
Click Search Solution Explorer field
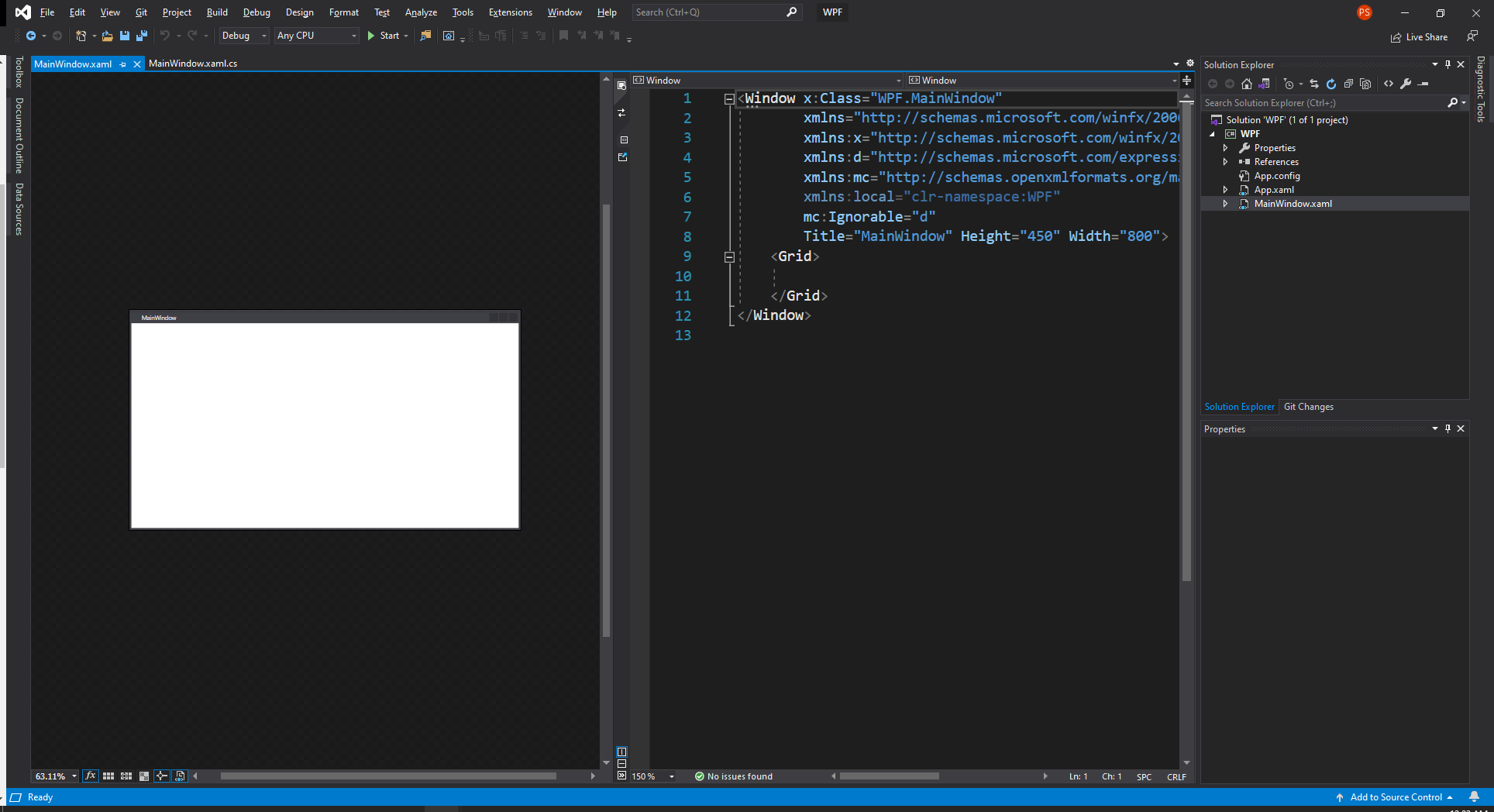[1334, 103]
